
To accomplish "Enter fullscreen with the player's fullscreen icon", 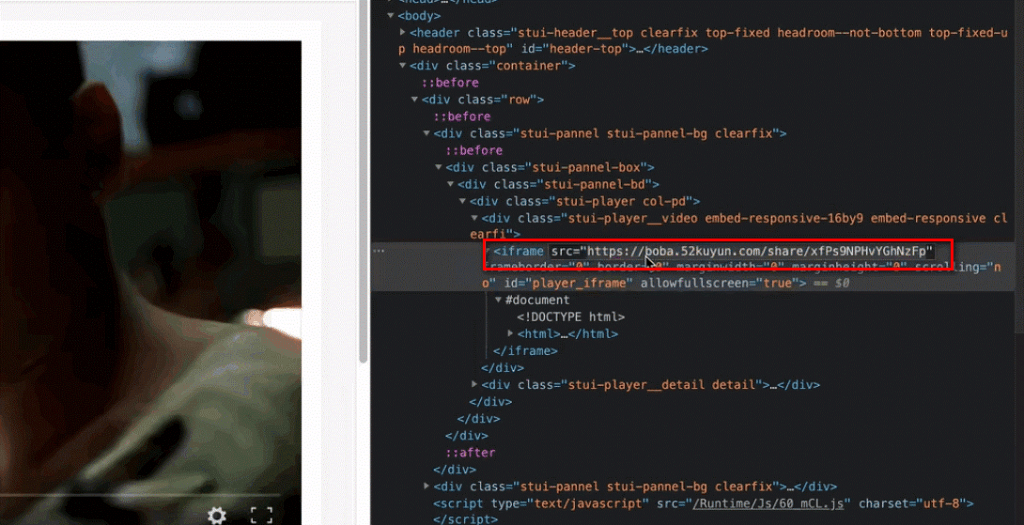I will tap(261, 516).
